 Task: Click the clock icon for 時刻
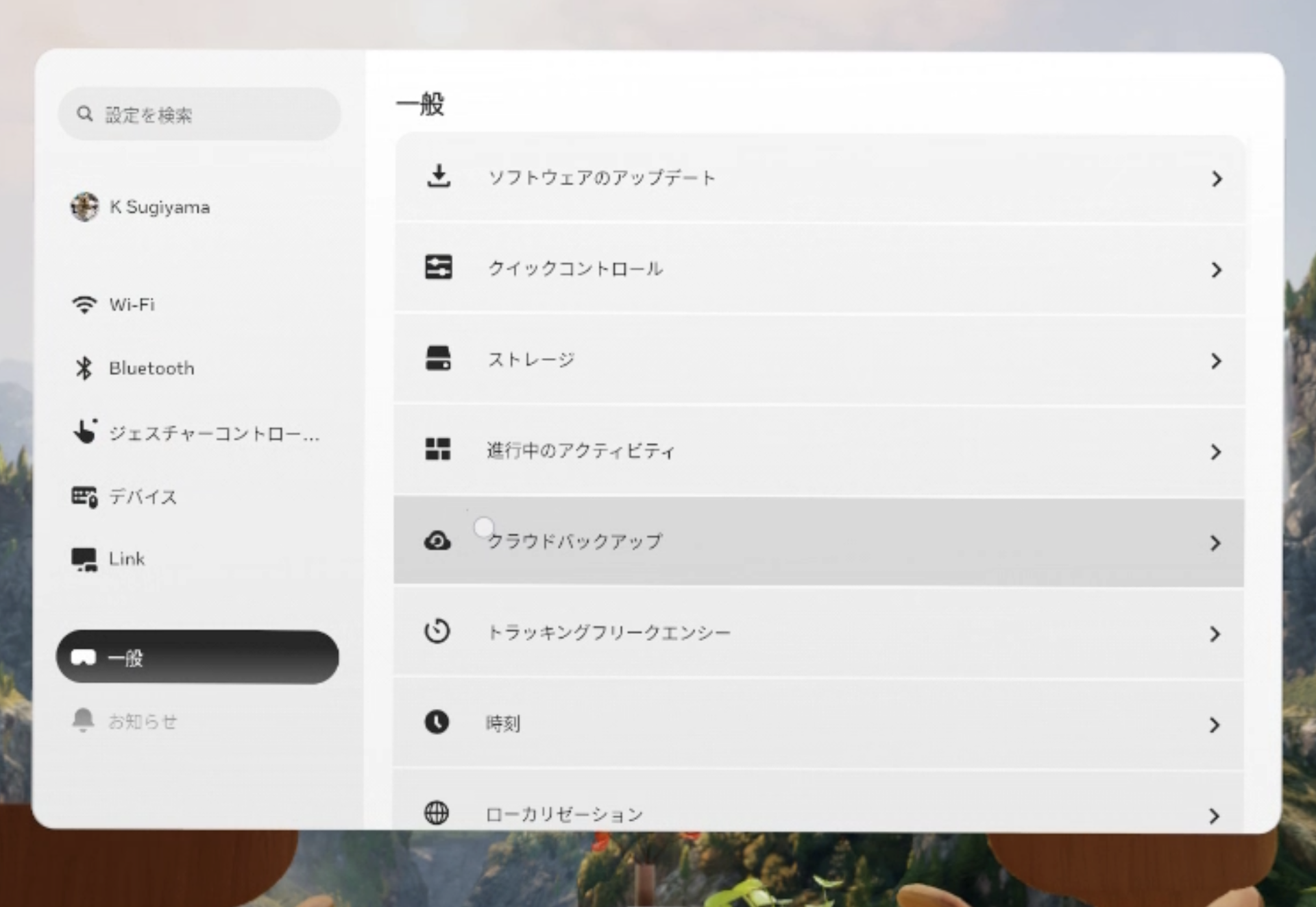coord(437,722)
